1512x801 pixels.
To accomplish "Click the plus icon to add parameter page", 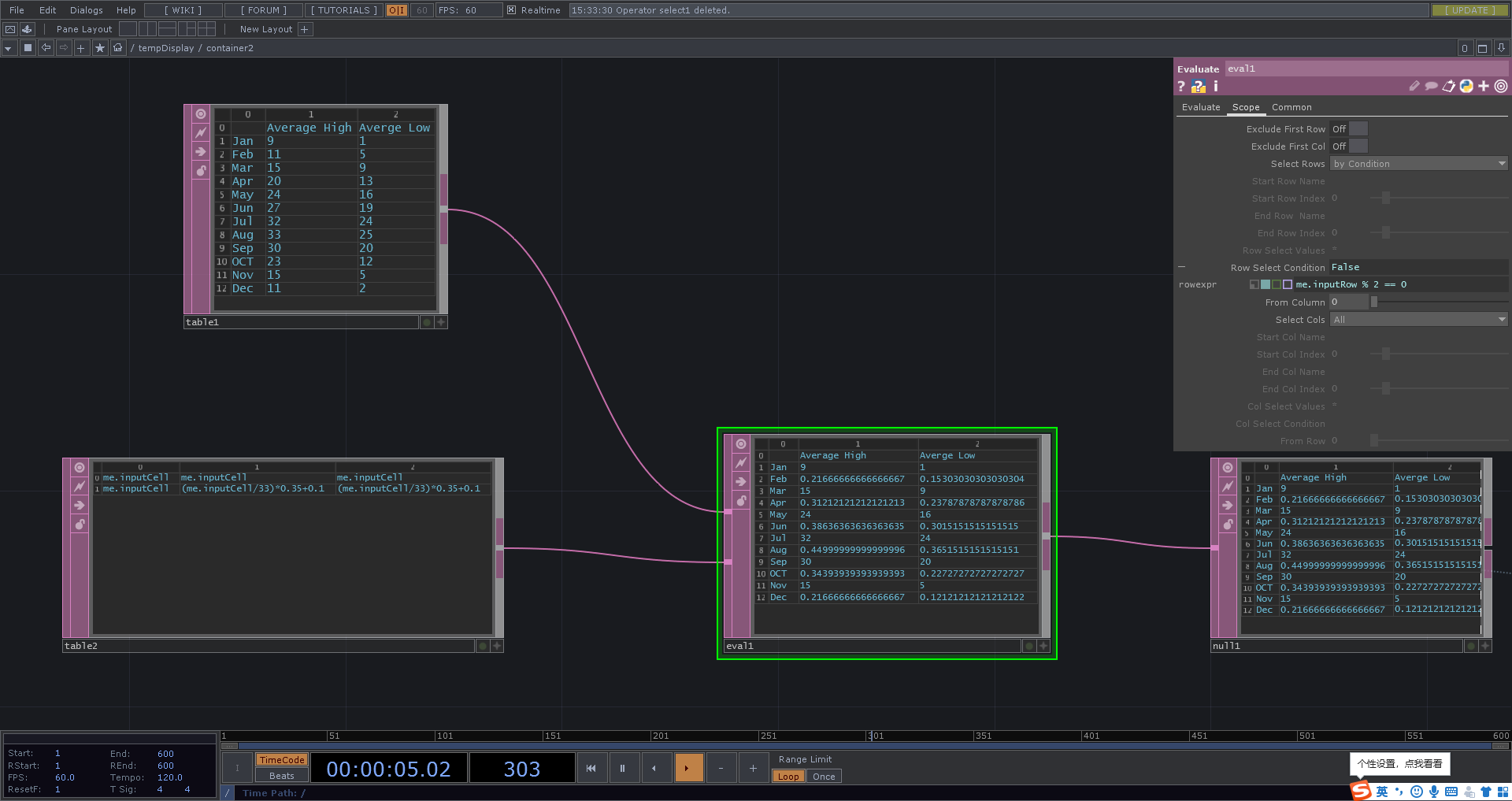I will [x=1483, y=86].
